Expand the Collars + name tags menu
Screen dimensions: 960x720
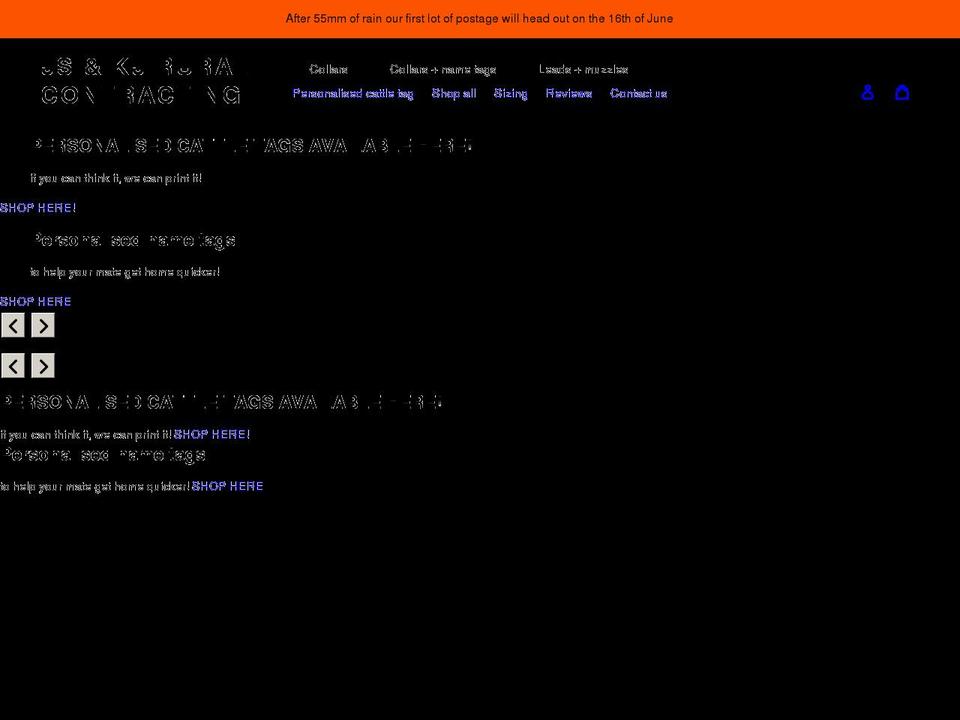point(441,69)
